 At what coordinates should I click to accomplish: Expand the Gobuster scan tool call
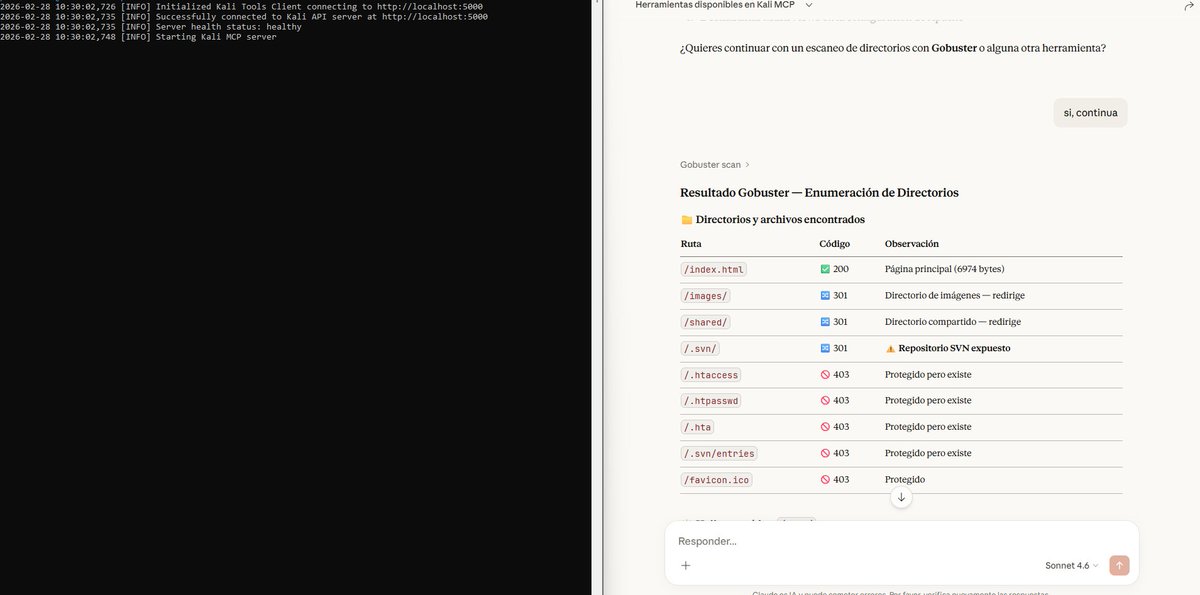[715, 164]
